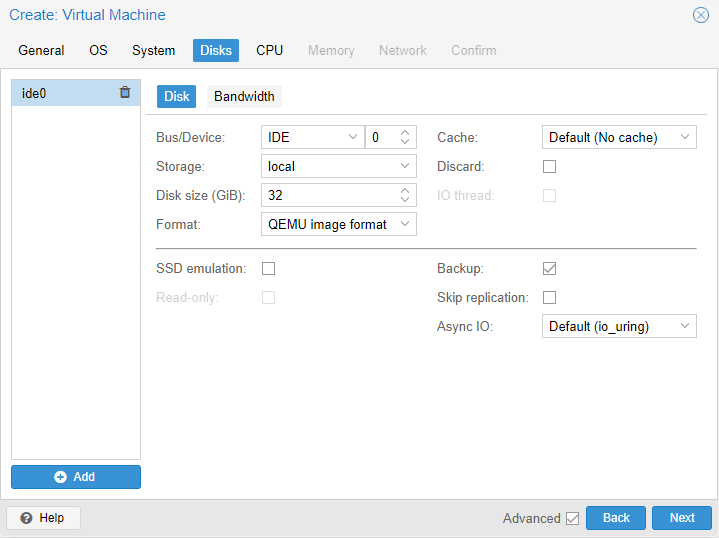
Task: Open the Bandwidth sub-tab
Action: tap(244, 97)
